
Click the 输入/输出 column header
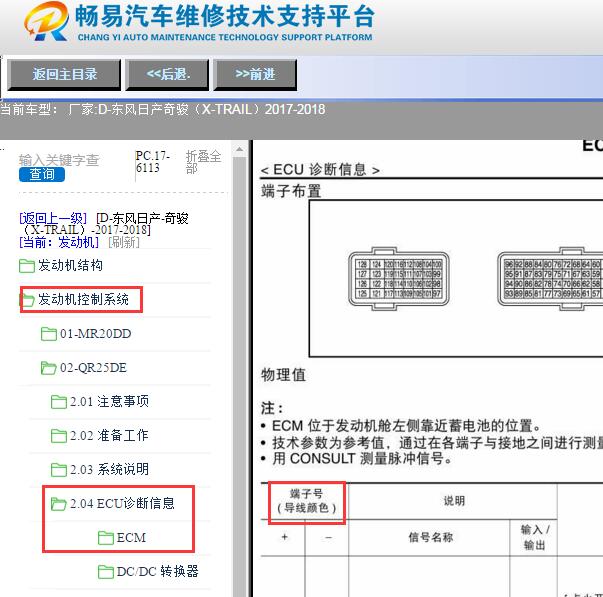coord(535,537)
